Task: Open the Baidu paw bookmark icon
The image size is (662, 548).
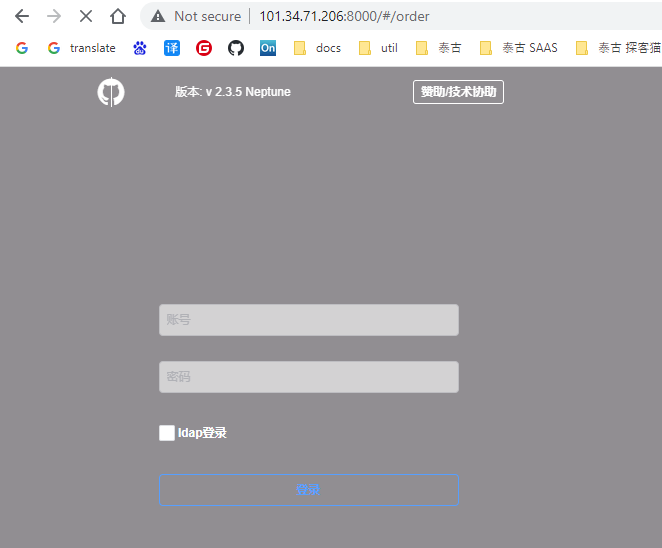Action: click(x=140, y=48)
